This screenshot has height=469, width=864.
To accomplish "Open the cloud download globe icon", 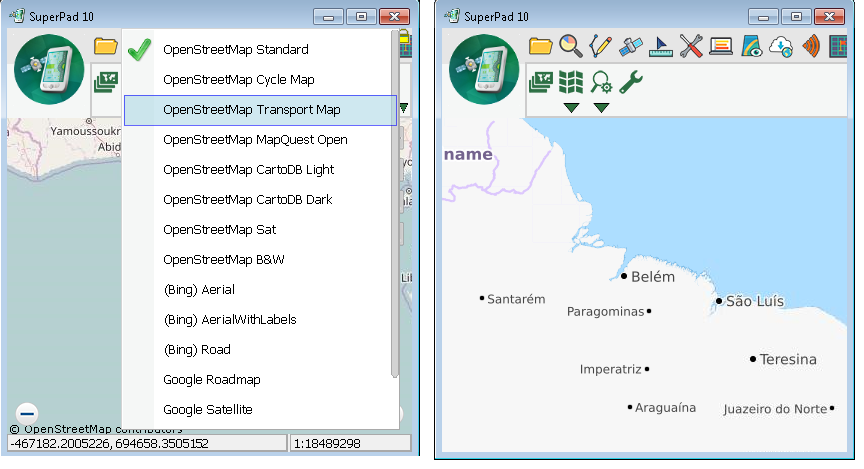I will point(781,47).
